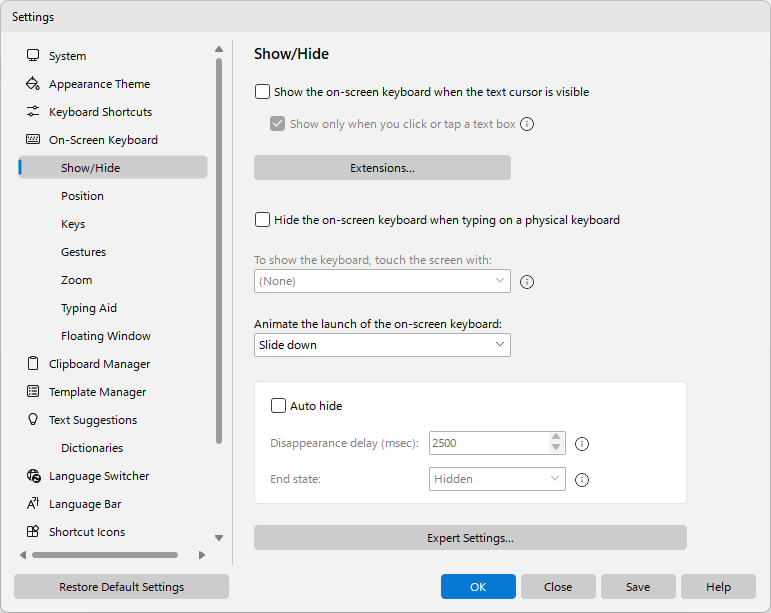Select System in the sidebar
This screenshot has width=771, height=613.
(67, 56)
